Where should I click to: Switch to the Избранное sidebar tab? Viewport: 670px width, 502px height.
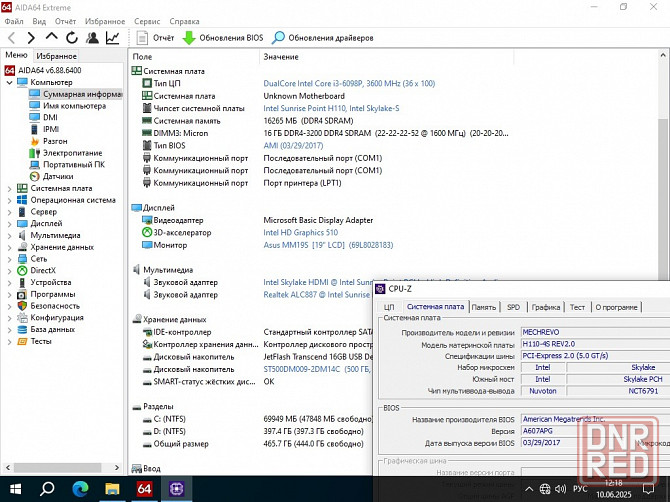(x=56, y=56)
